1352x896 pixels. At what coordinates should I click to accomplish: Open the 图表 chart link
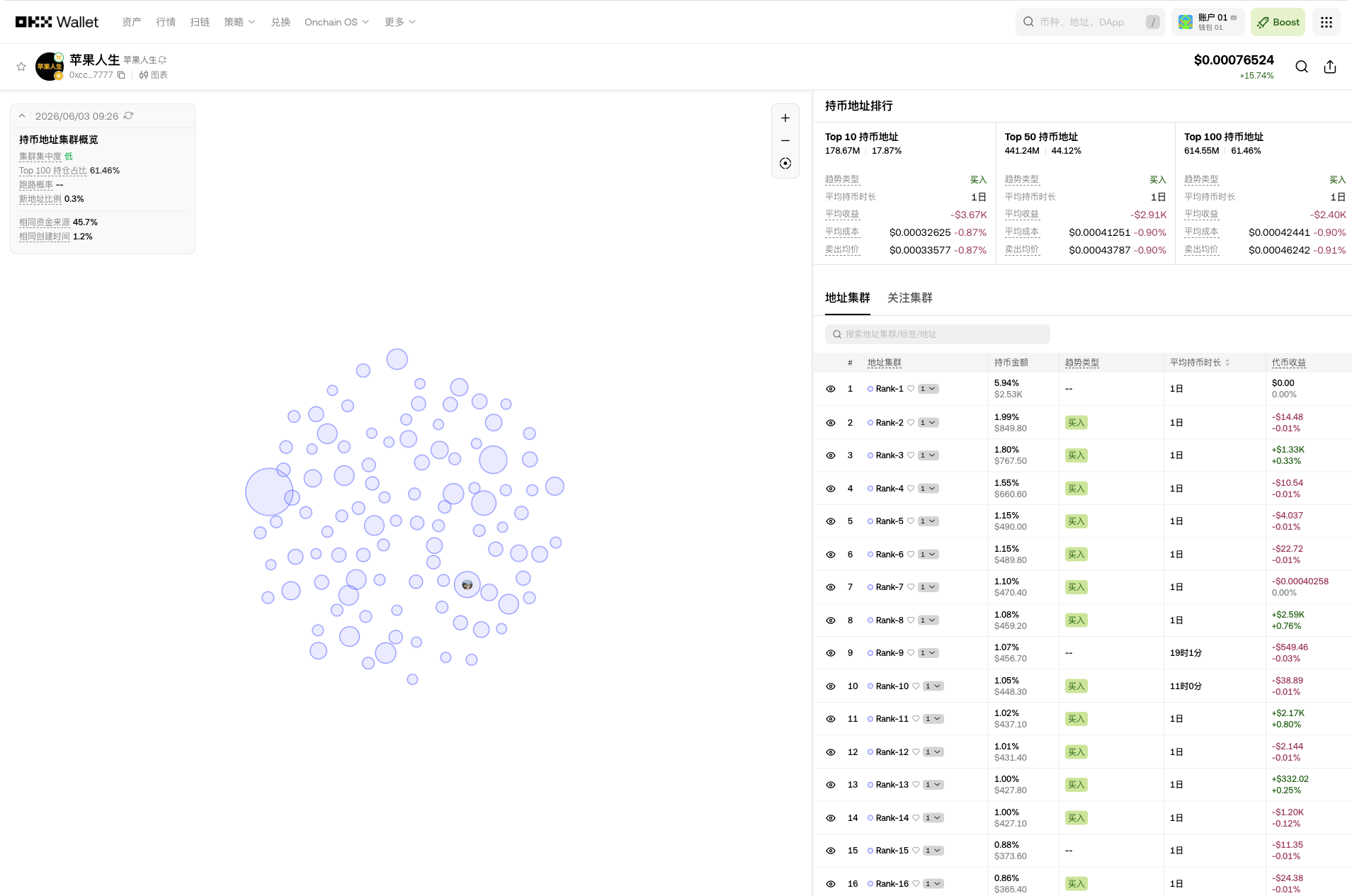(x=153, y=75)
